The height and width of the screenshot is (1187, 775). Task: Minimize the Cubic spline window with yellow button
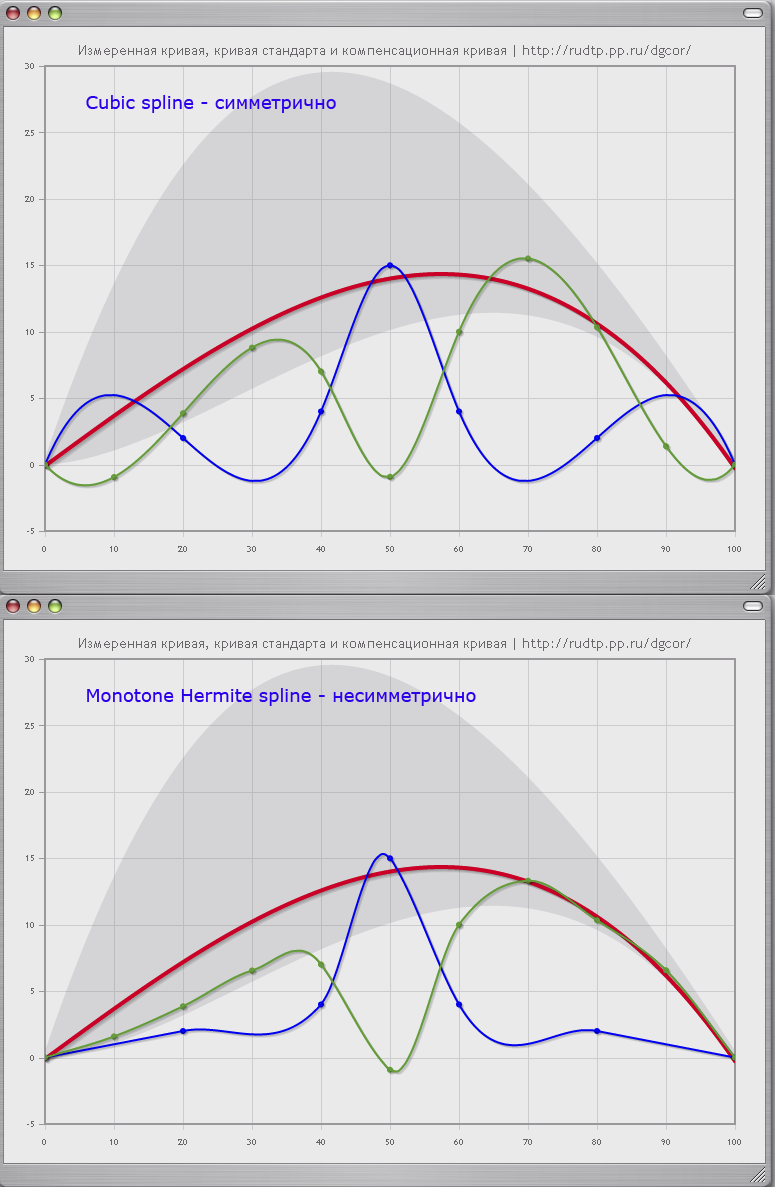(34, 13)
